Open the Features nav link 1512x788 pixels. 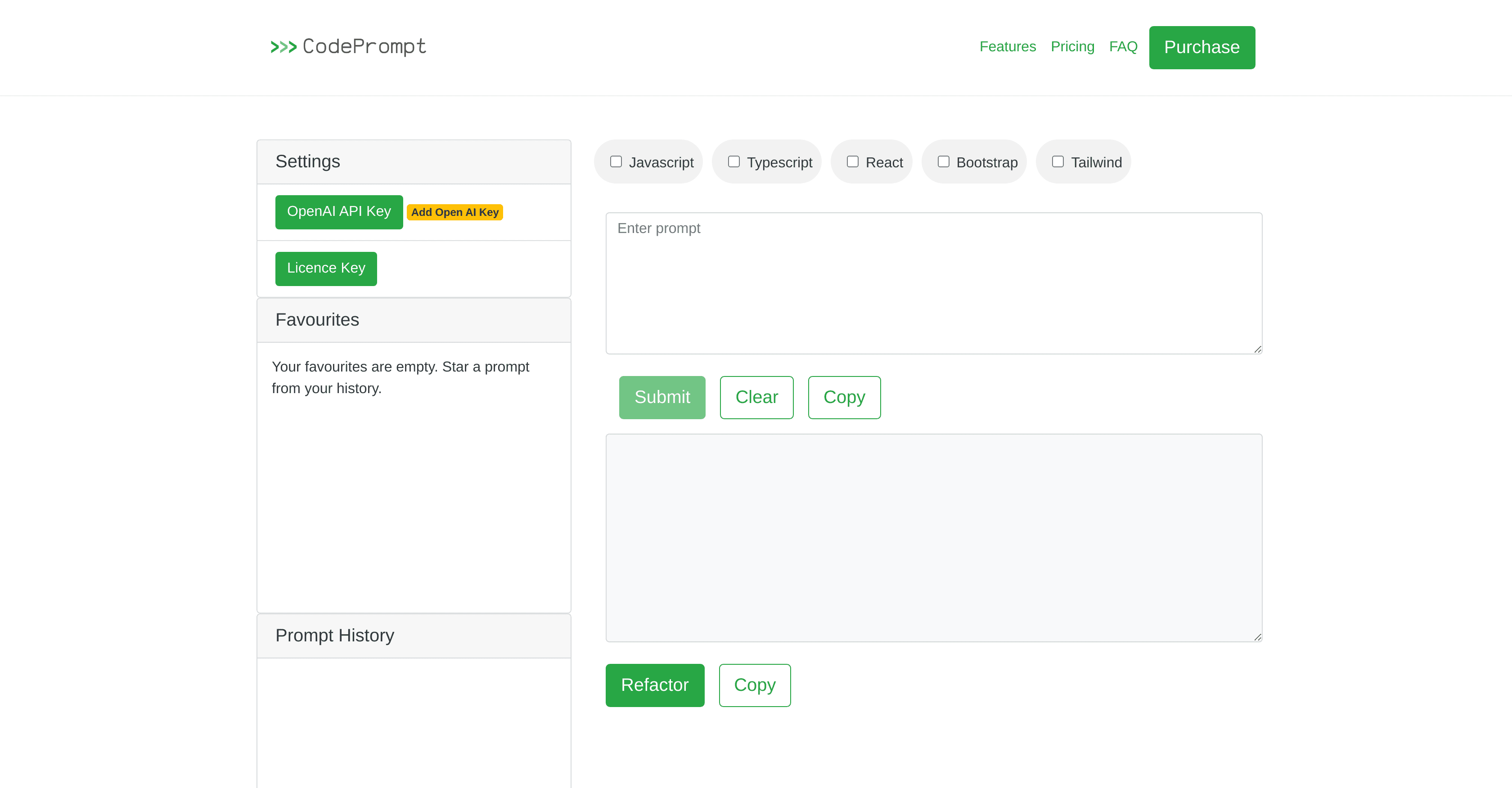(1007, 46)
